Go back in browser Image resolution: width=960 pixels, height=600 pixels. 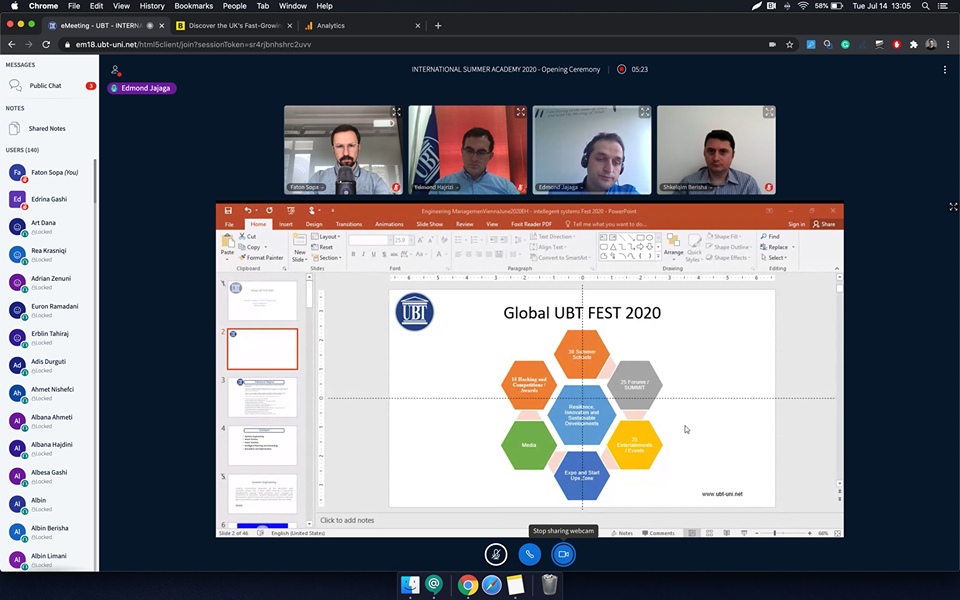pyautogui.click(x=12, y=45)
